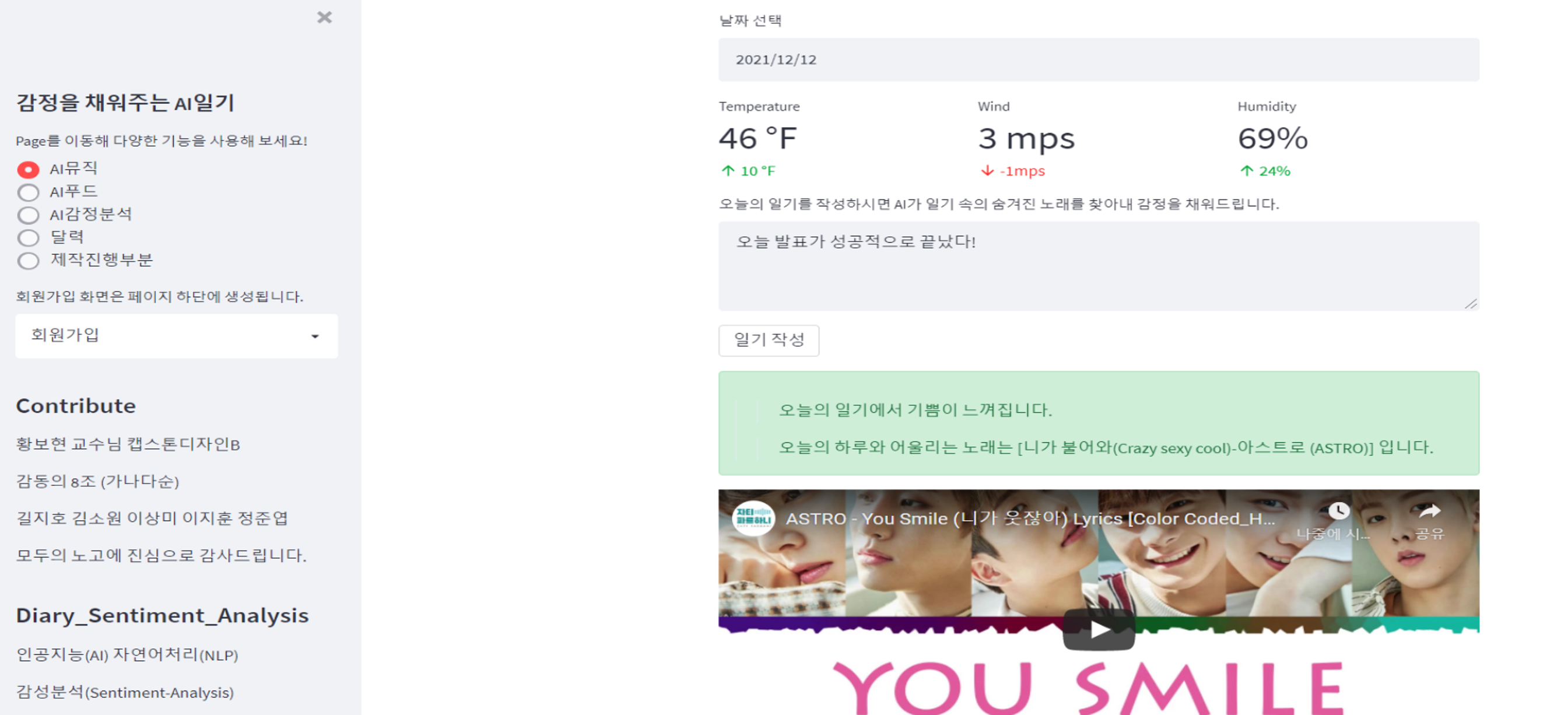Click the temperature increase arrow indicator
The image size is (1568, 715).
tap(727, 171)
